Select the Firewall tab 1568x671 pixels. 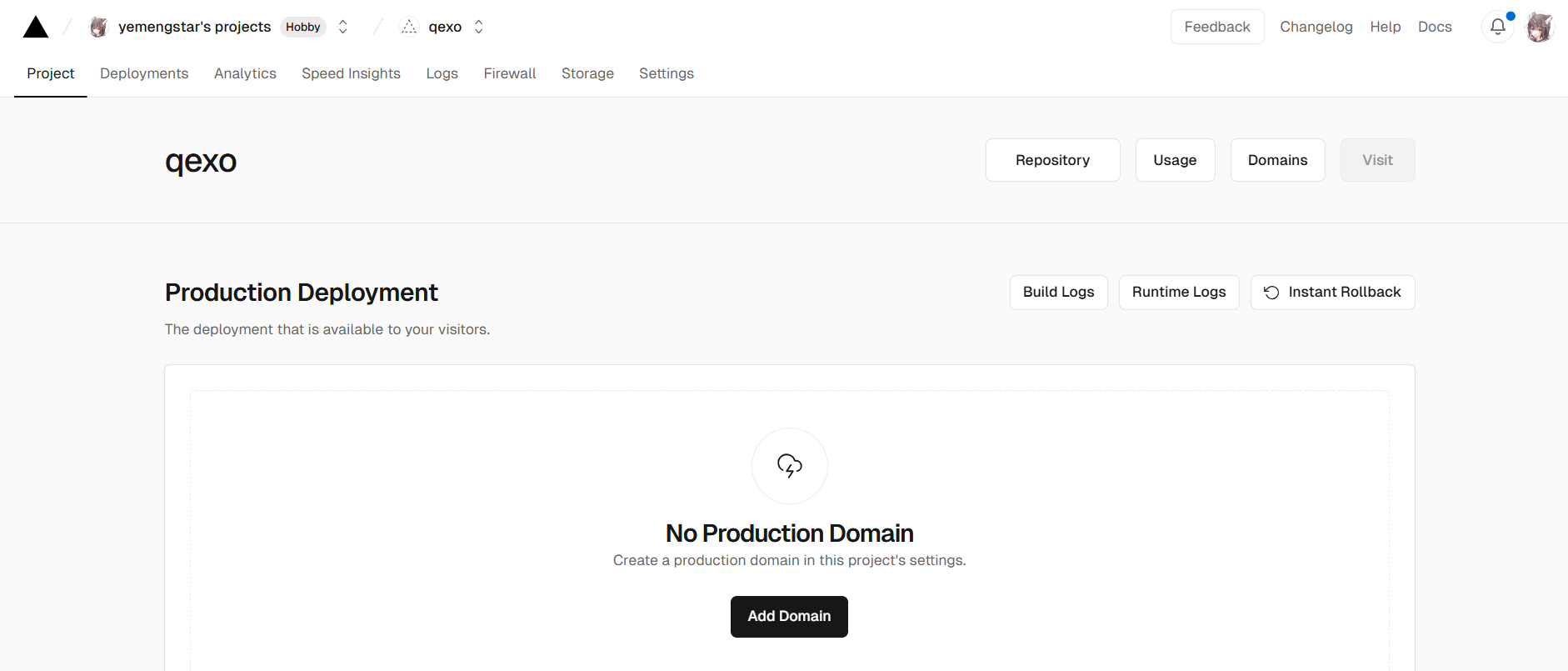[x=509, y=73]
